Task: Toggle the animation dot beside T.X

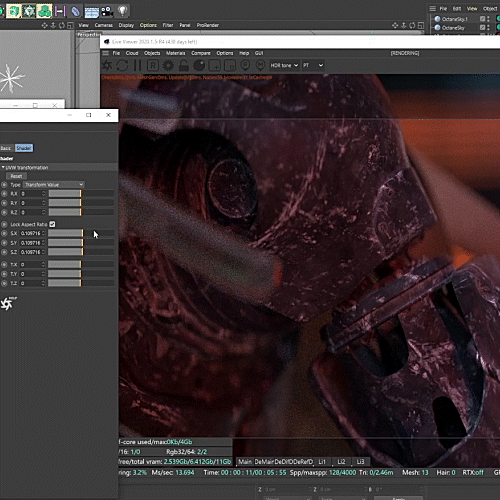Action: (x=4, y=265)
